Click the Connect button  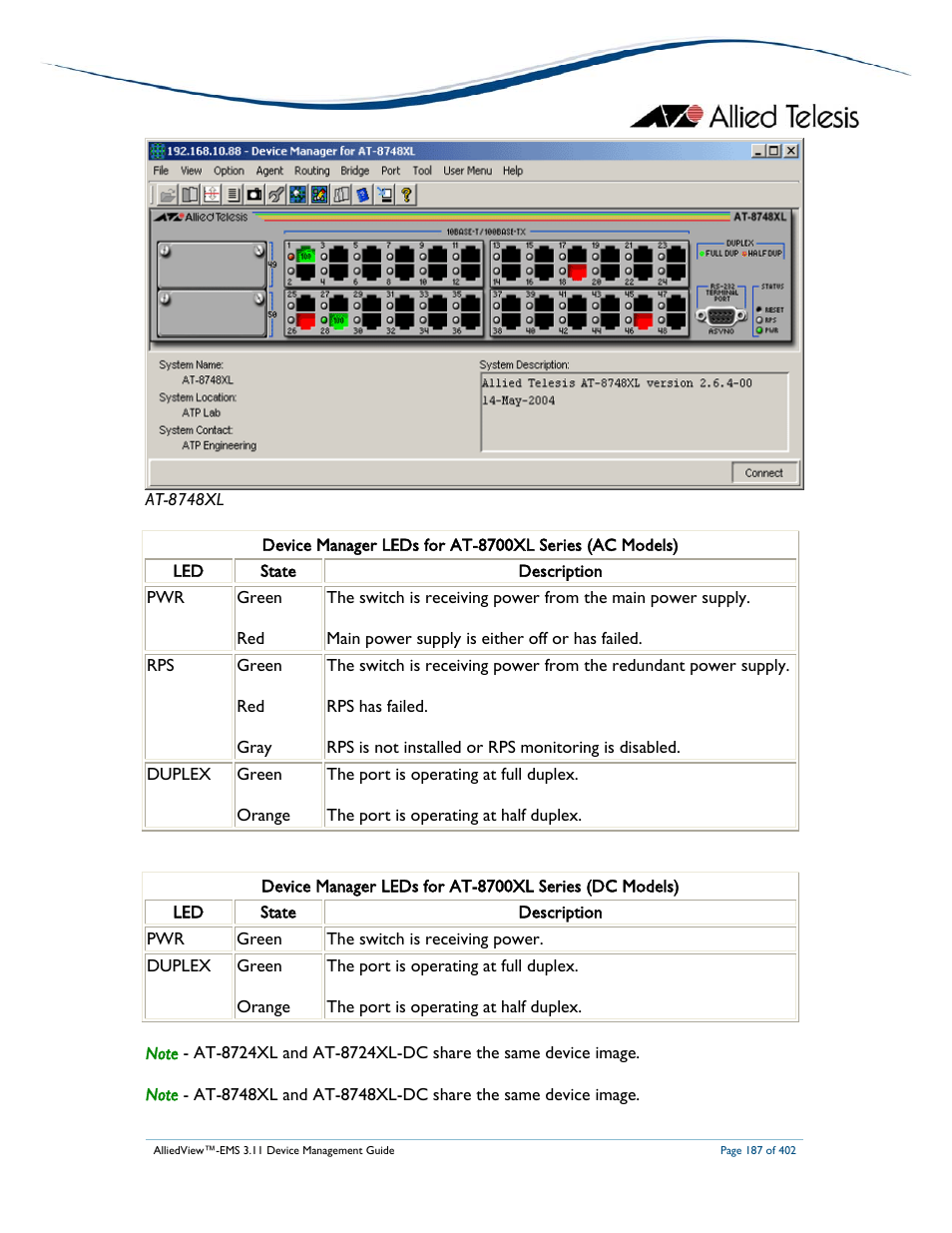click(764, 473)
